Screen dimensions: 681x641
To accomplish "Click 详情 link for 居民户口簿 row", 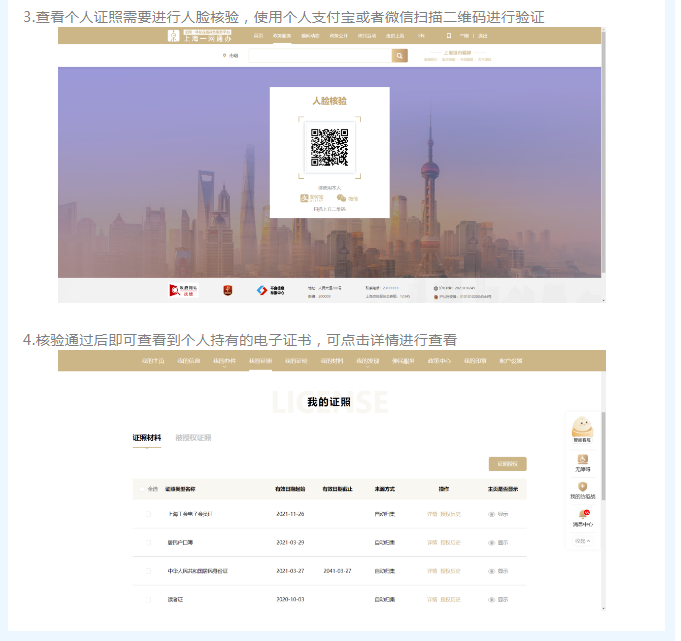I will pyautogui.click(x=432, y=542).
